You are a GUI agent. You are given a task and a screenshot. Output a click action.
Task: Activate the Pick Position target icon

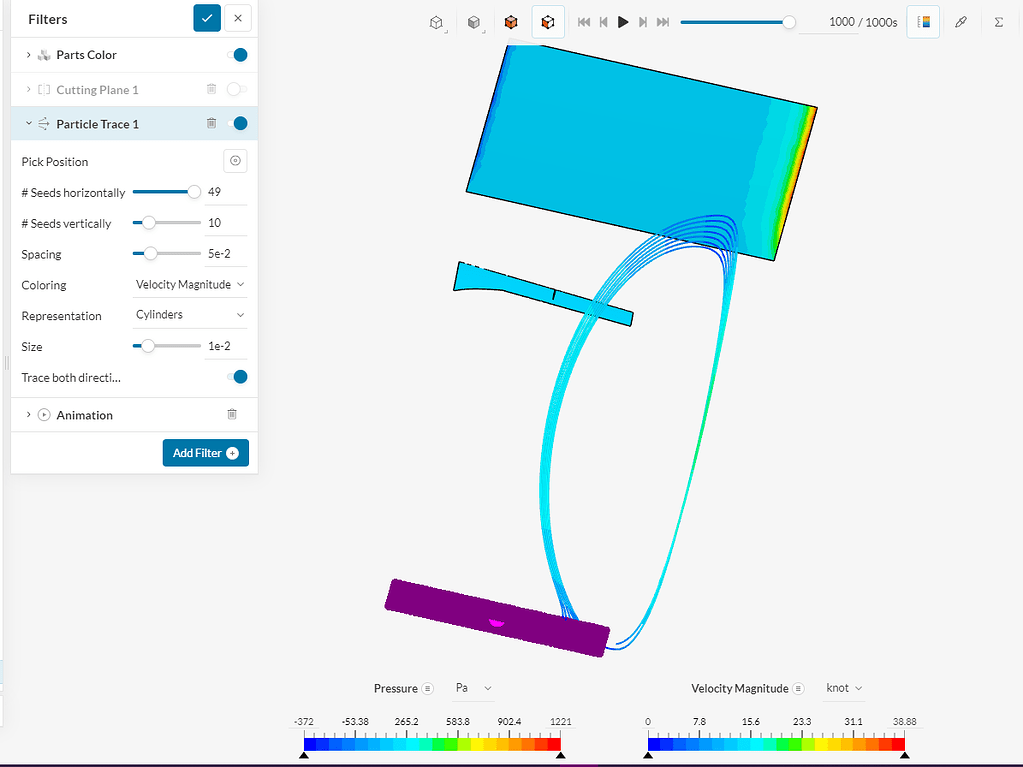tap(235, 160)
